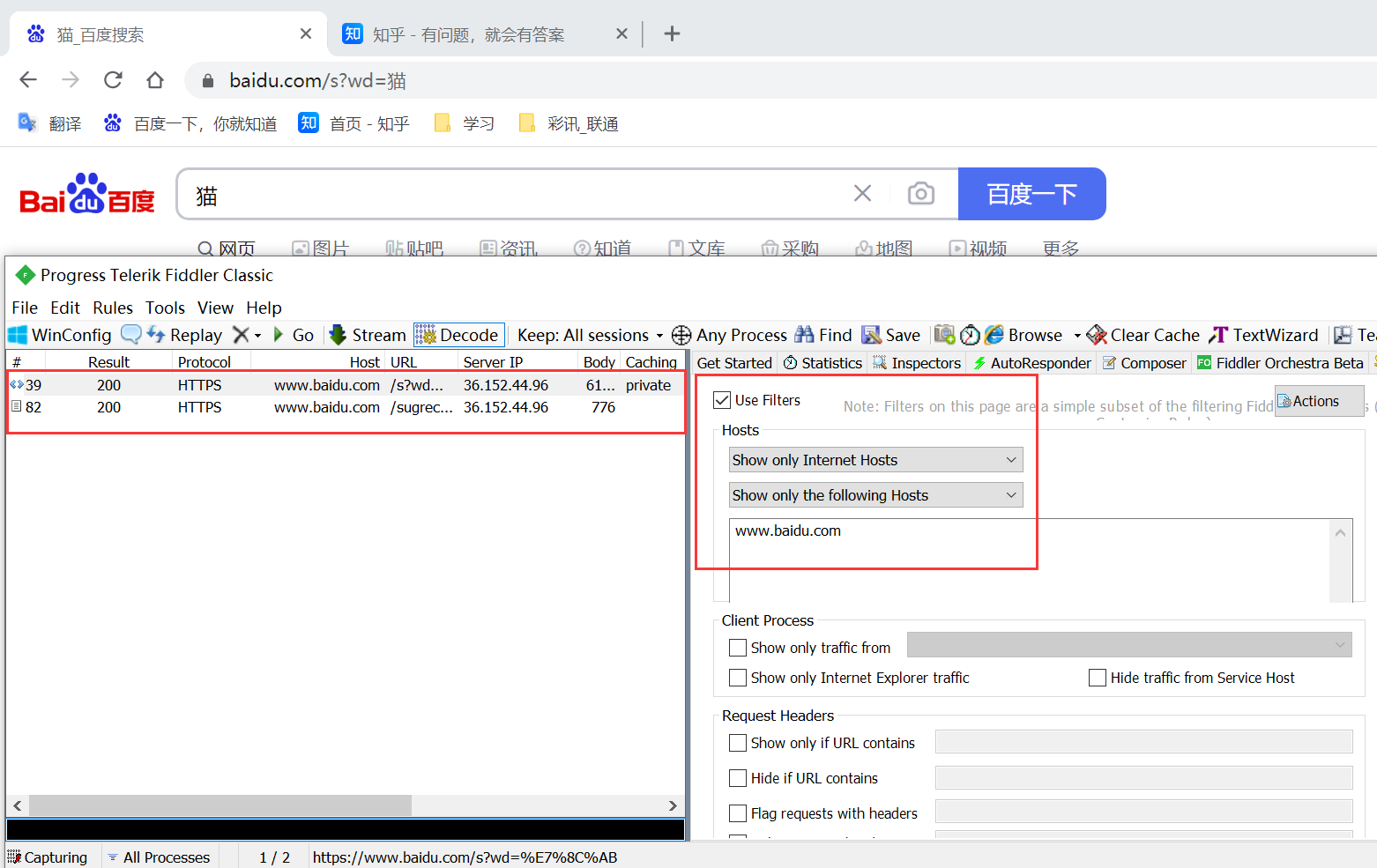Toggle the Capturing status indicator
Image resolution: width=1377 pixels, height=868 pixels.
(48, 857)
